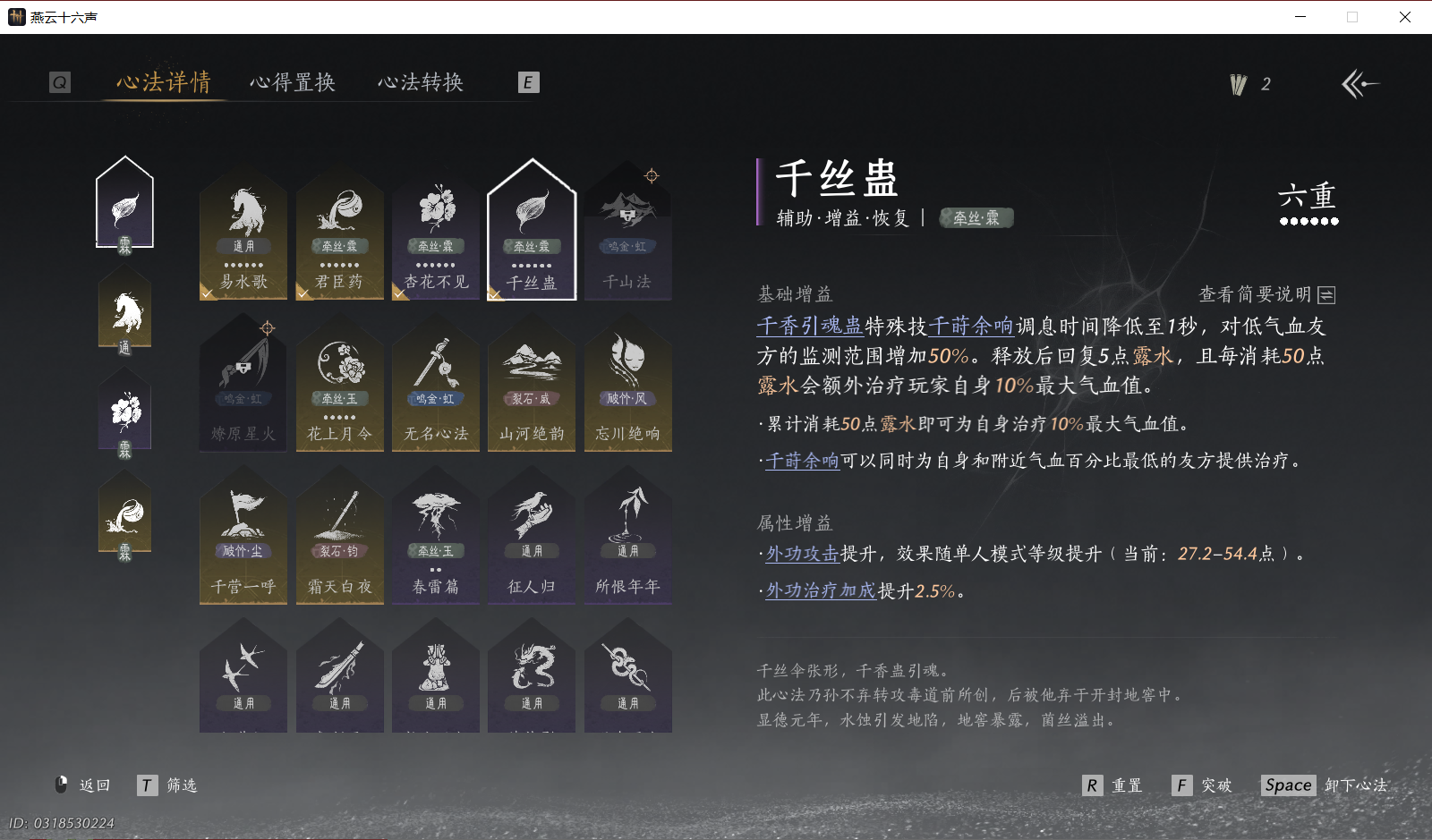Screen dimensions: 1432x840
Task: Open the 千莳余响 link in basic bonus
Action: [970, 326]
